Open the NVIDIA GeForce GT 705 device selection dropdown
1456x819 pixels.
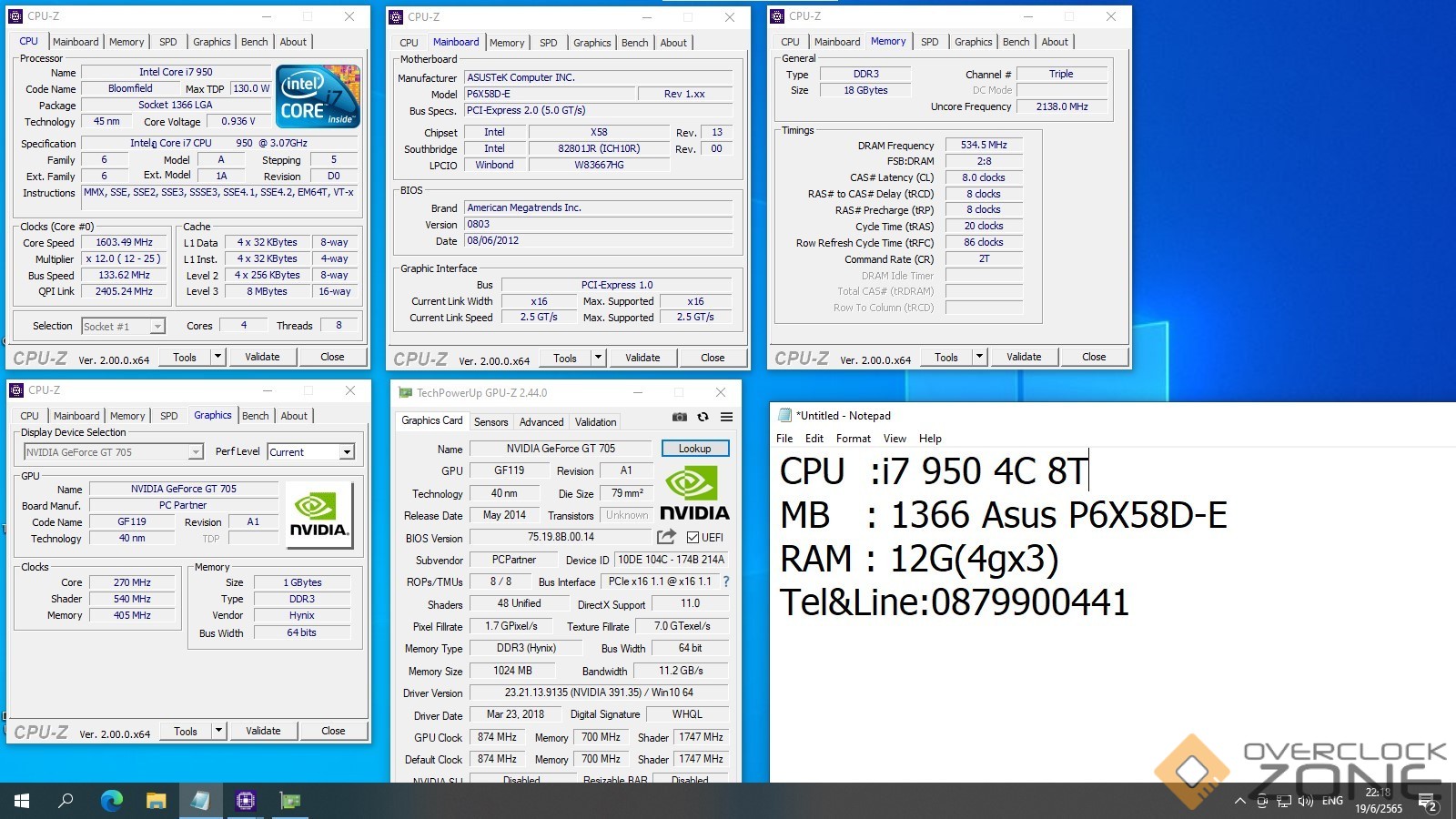195,452
